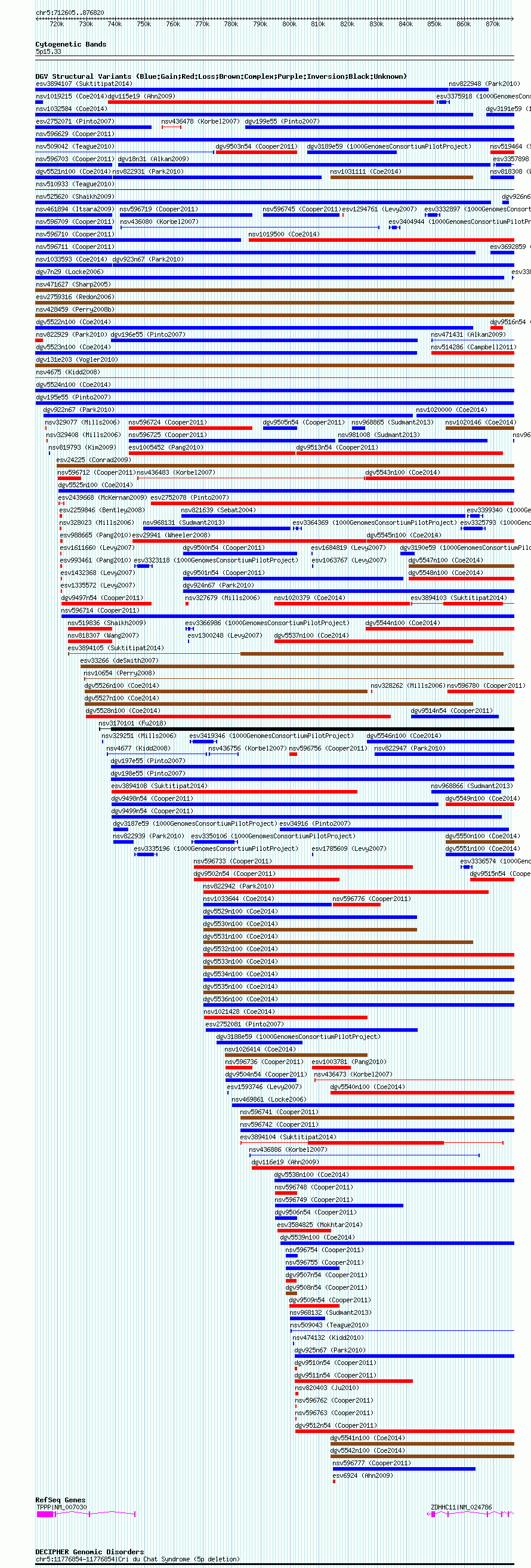Click nsv436886 (Korbel2007) label
Image resolution: width=531 pixels, height=1568 pixels.
(288, 1150)
